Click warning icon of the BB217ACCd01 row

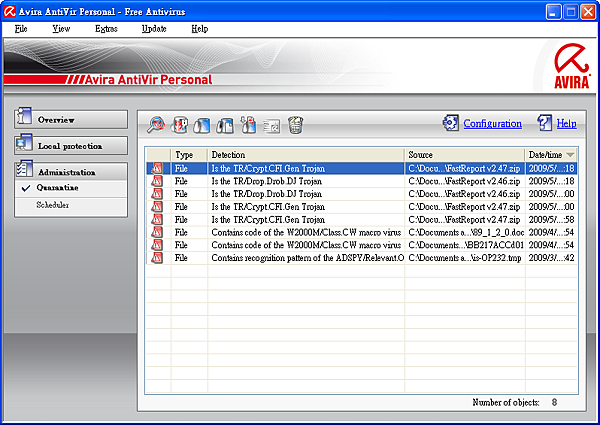click(157, 245)
